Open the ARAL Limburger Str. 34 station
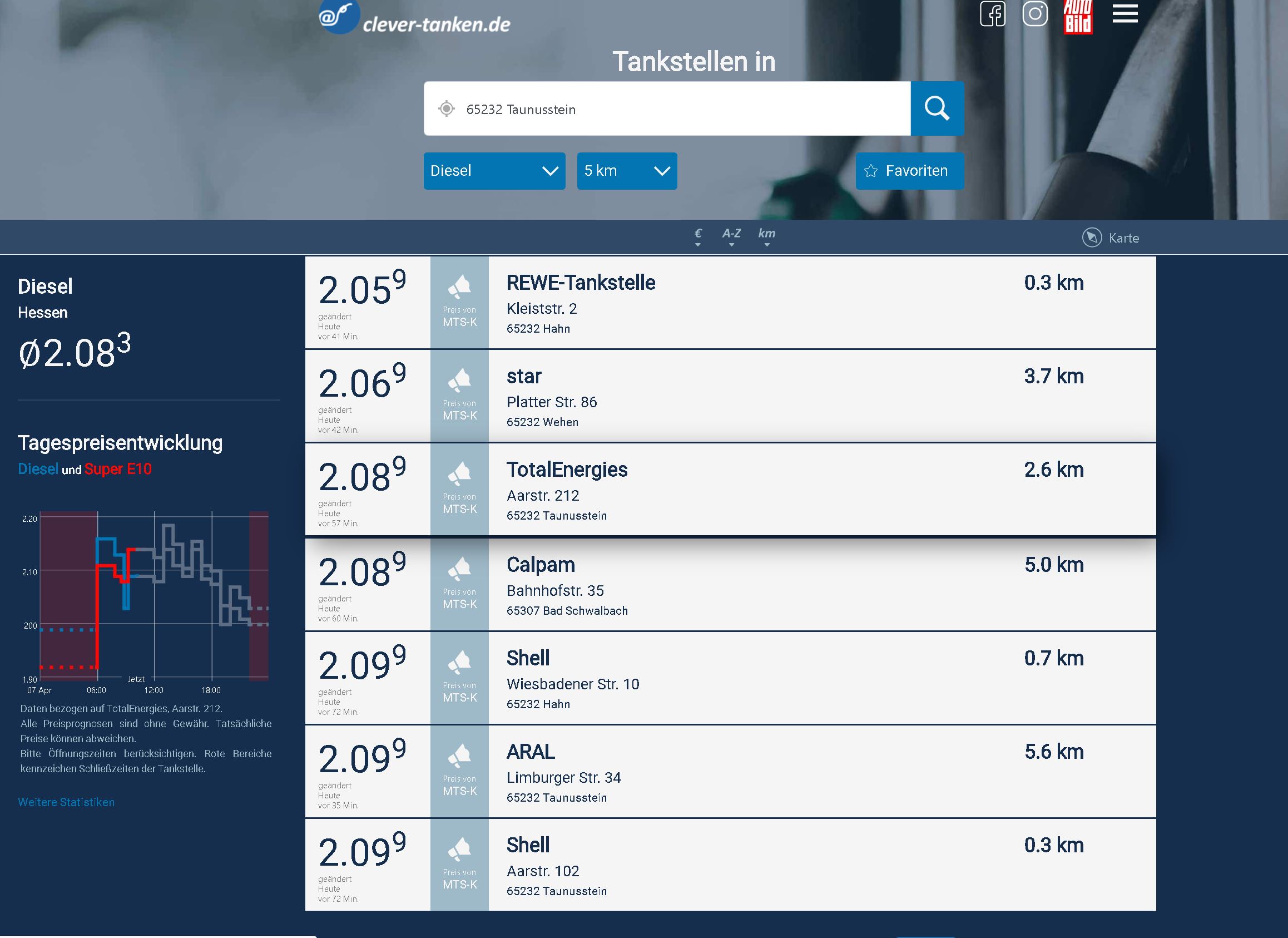This screenshot has height=938, width=1288. click(x=531, y=752)
